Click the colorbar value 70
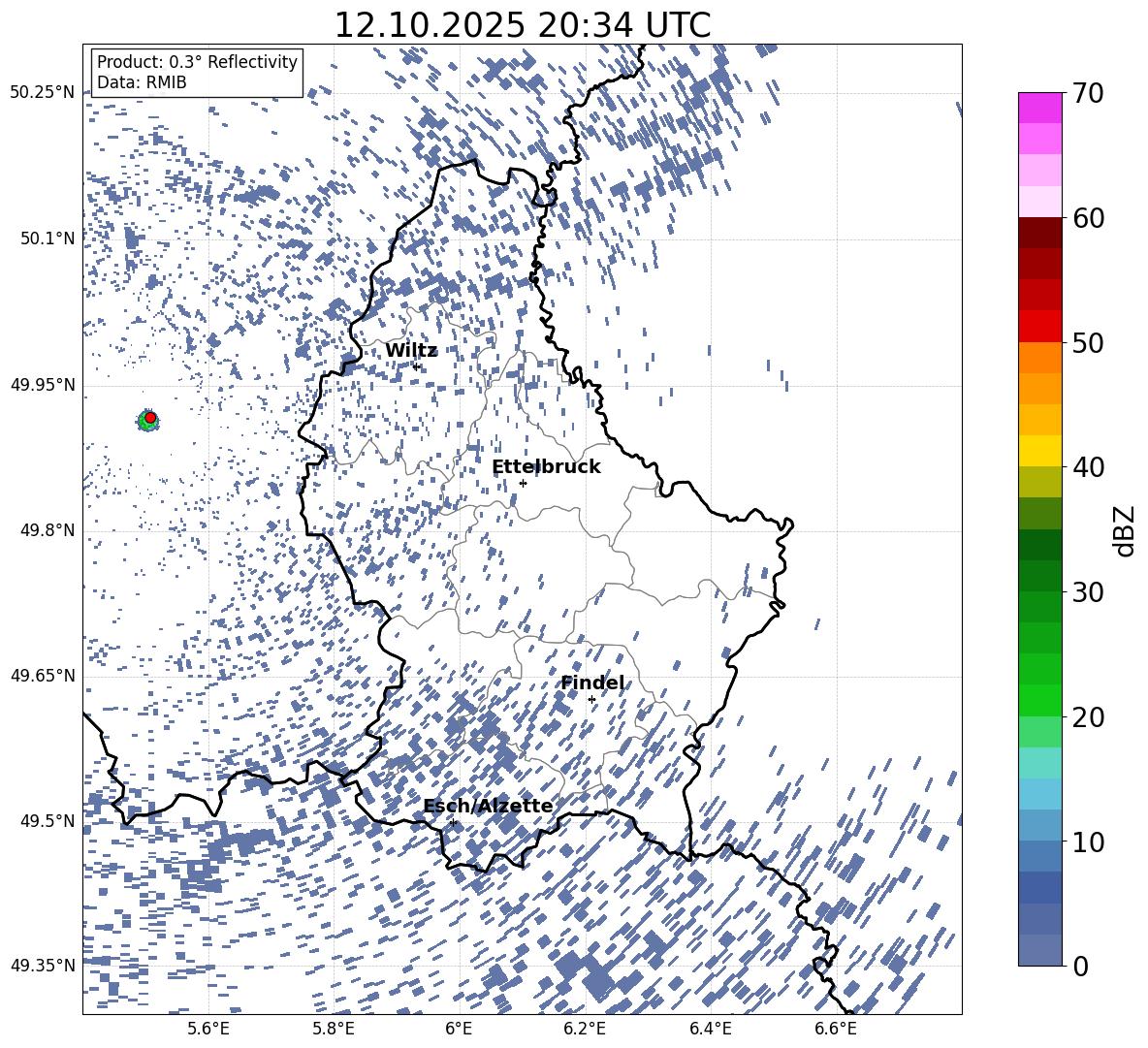Image resolution: width=1148 pixels, height=1048 pixels. 1089,93
